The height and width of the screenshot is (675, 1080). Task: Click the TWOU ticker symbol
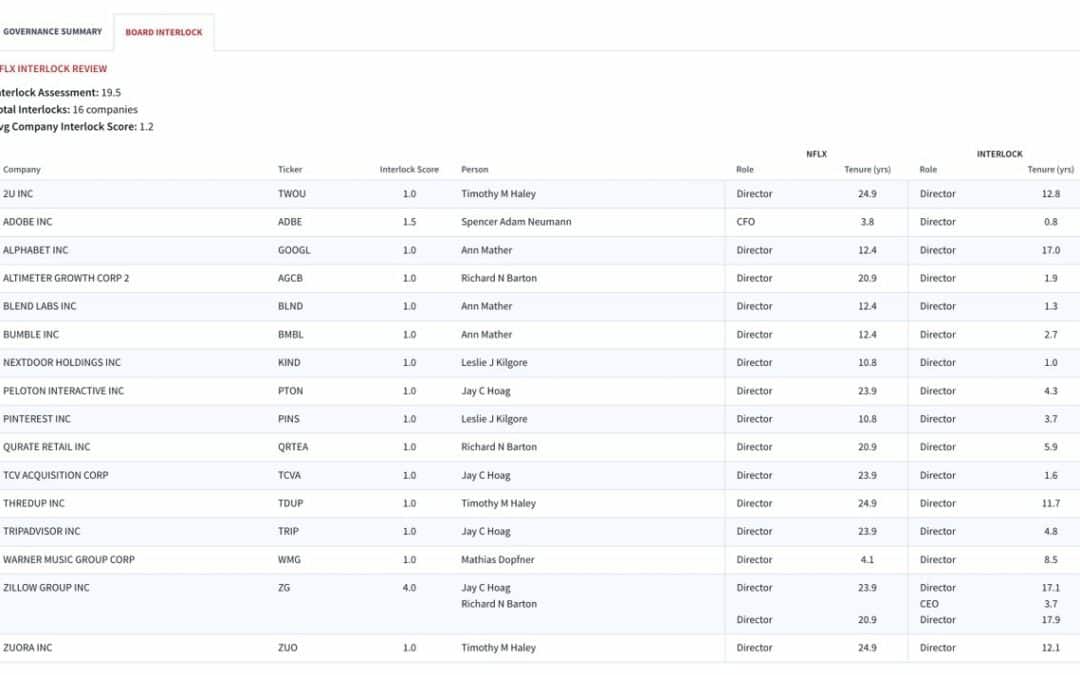(x=292, y=194)
